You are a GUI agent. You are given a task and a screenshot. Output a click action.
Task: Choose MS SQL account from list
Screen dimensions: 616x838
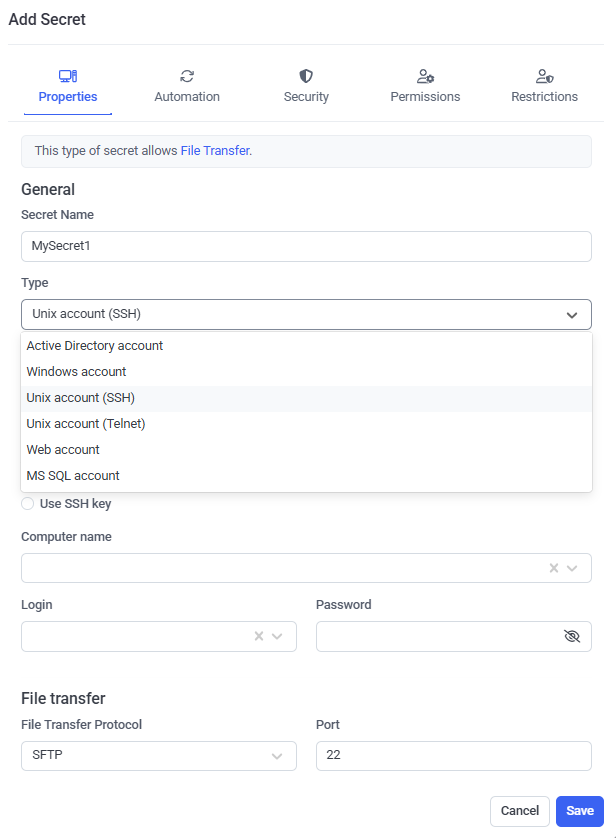[73, 476]
